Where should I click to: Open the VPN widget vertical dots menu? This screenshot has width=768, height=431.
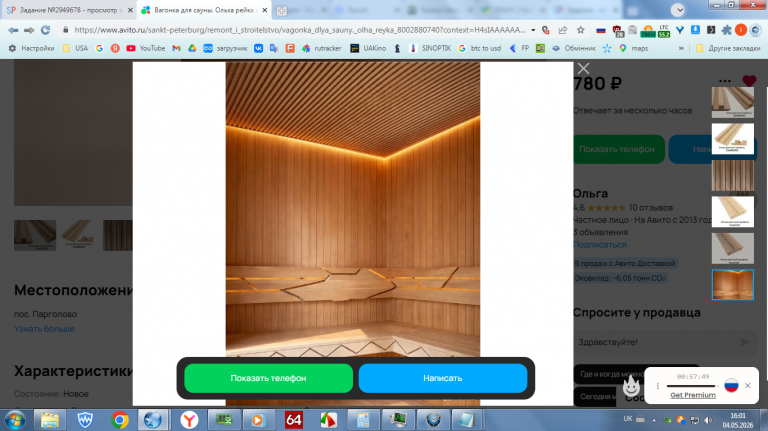point(657,386)
